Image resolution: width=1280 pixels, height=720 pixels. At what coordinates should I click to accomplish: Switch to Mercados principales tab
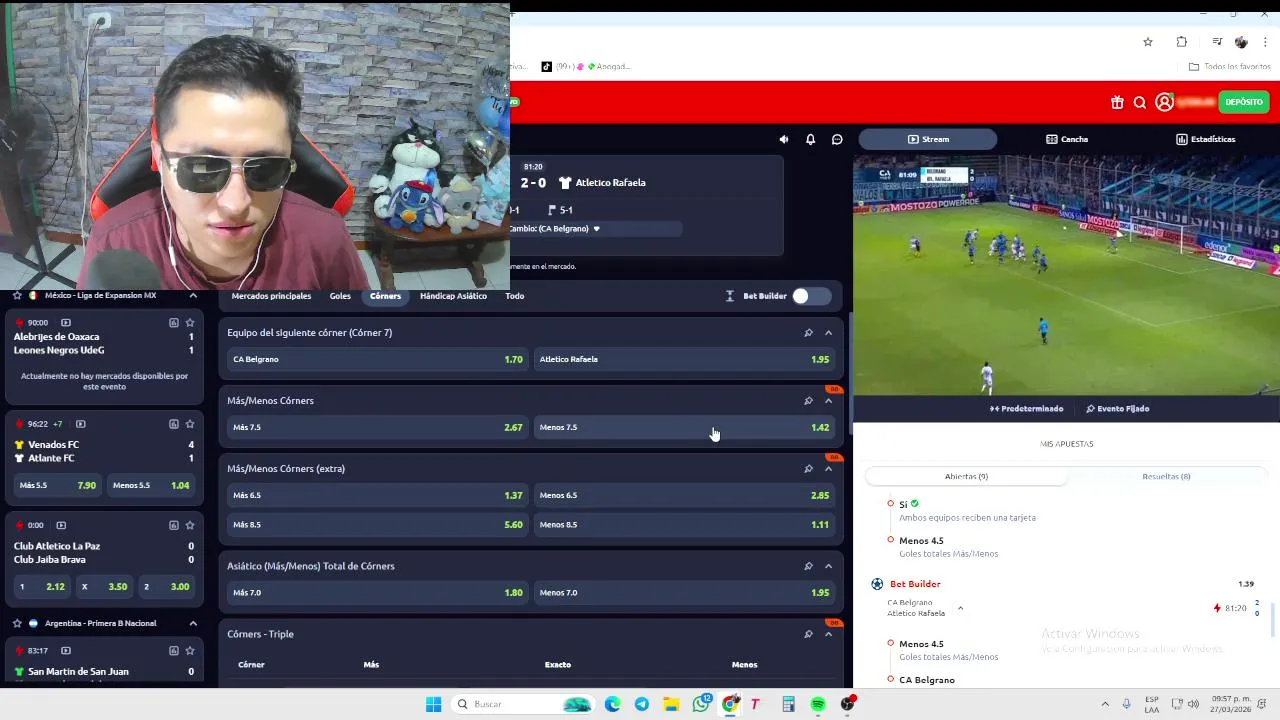pyautogui.click(x=271, y=296)
